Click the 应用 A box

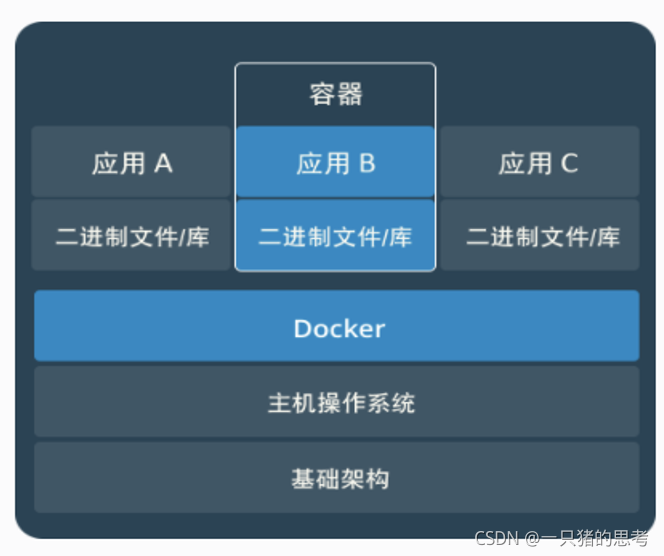click(131, 161)
